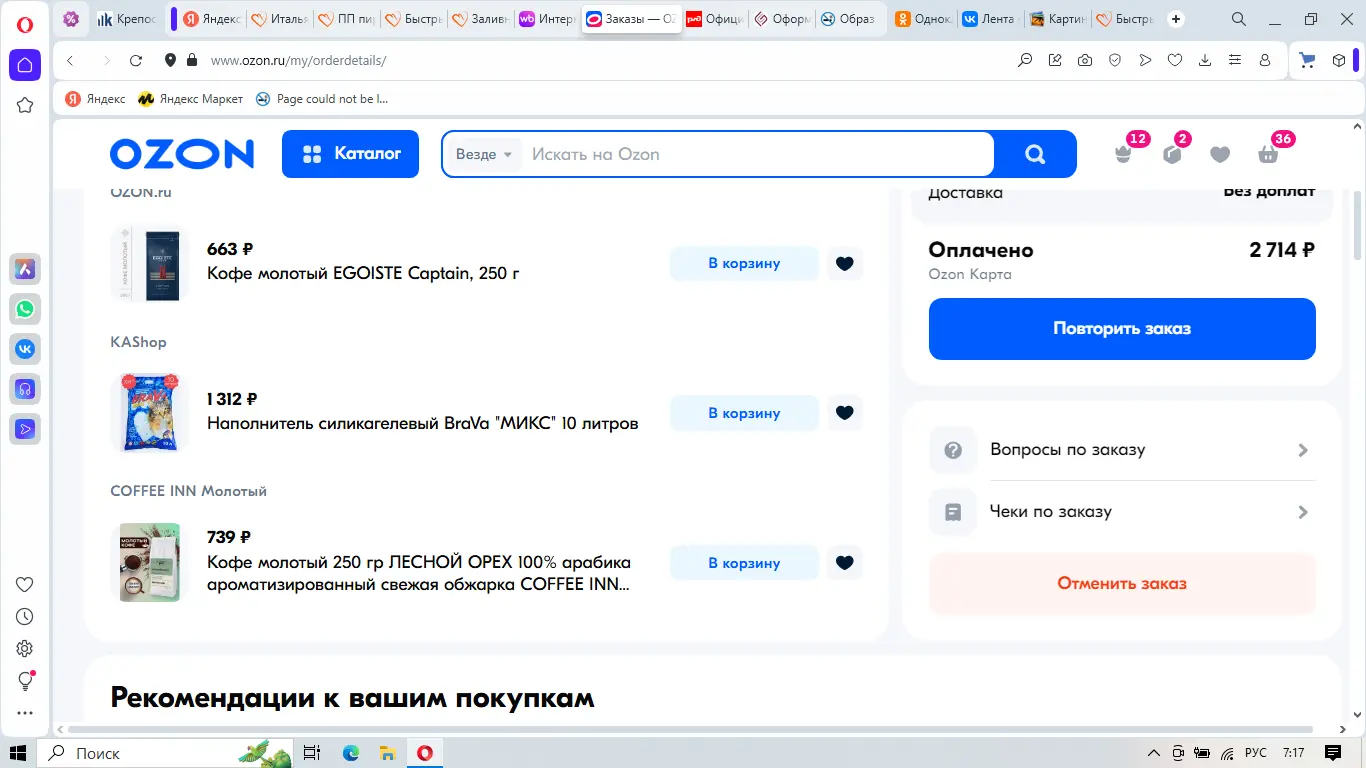Expand the Чеки по заказу section
The height and width of the screenshot is (768, 1366).
pos(1122,511)
